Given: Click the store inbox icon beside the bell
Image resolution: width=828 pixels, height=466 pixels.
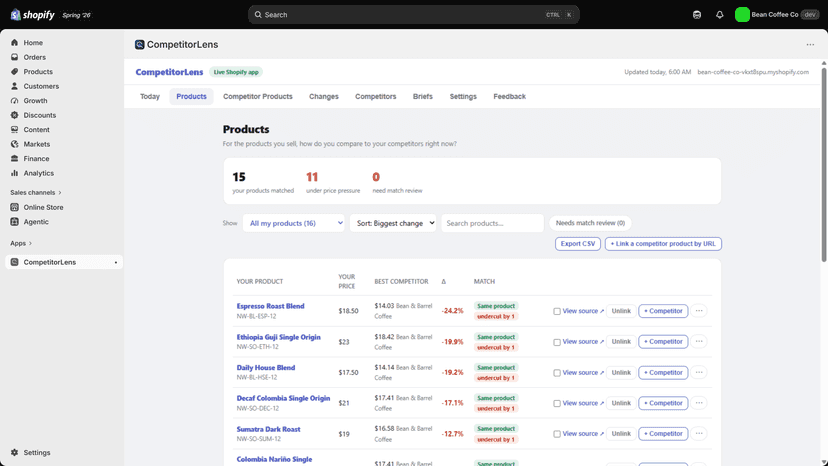Looking at the screenshot, I should [x=697, y=15].
